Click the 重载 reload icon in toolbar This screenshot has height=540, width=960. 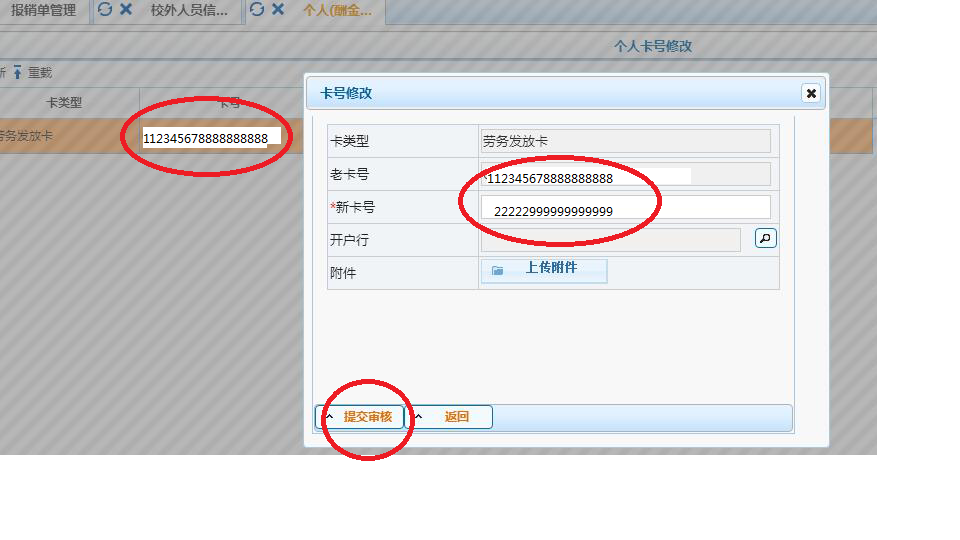pyautogui.click(x=17, y=73)
